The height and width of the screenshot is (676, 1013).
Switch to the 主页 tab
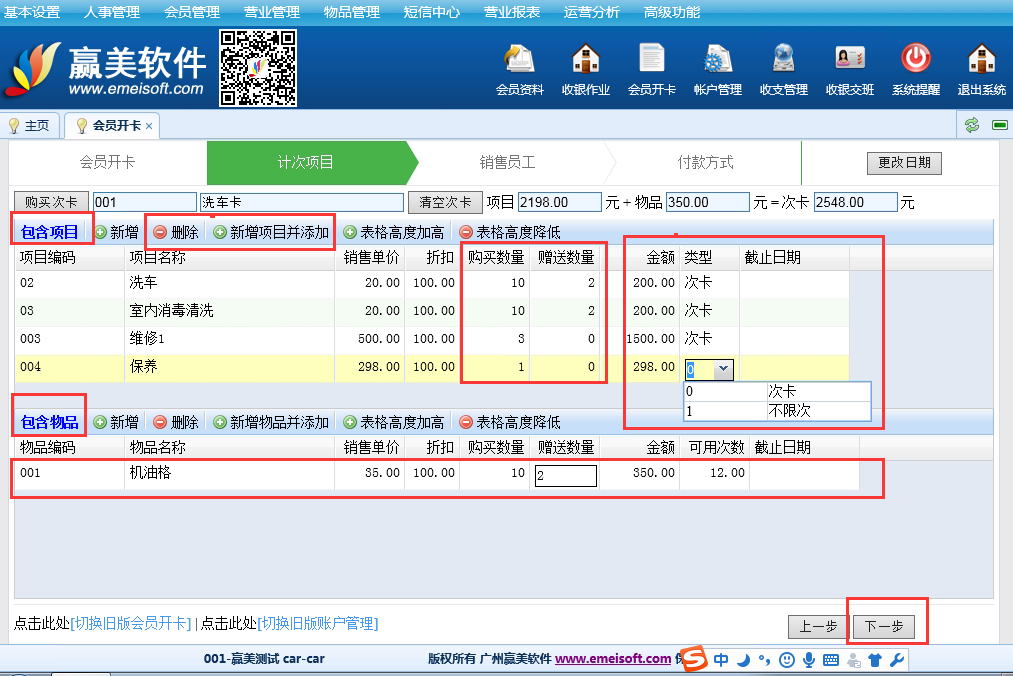[x=30, y=126]
